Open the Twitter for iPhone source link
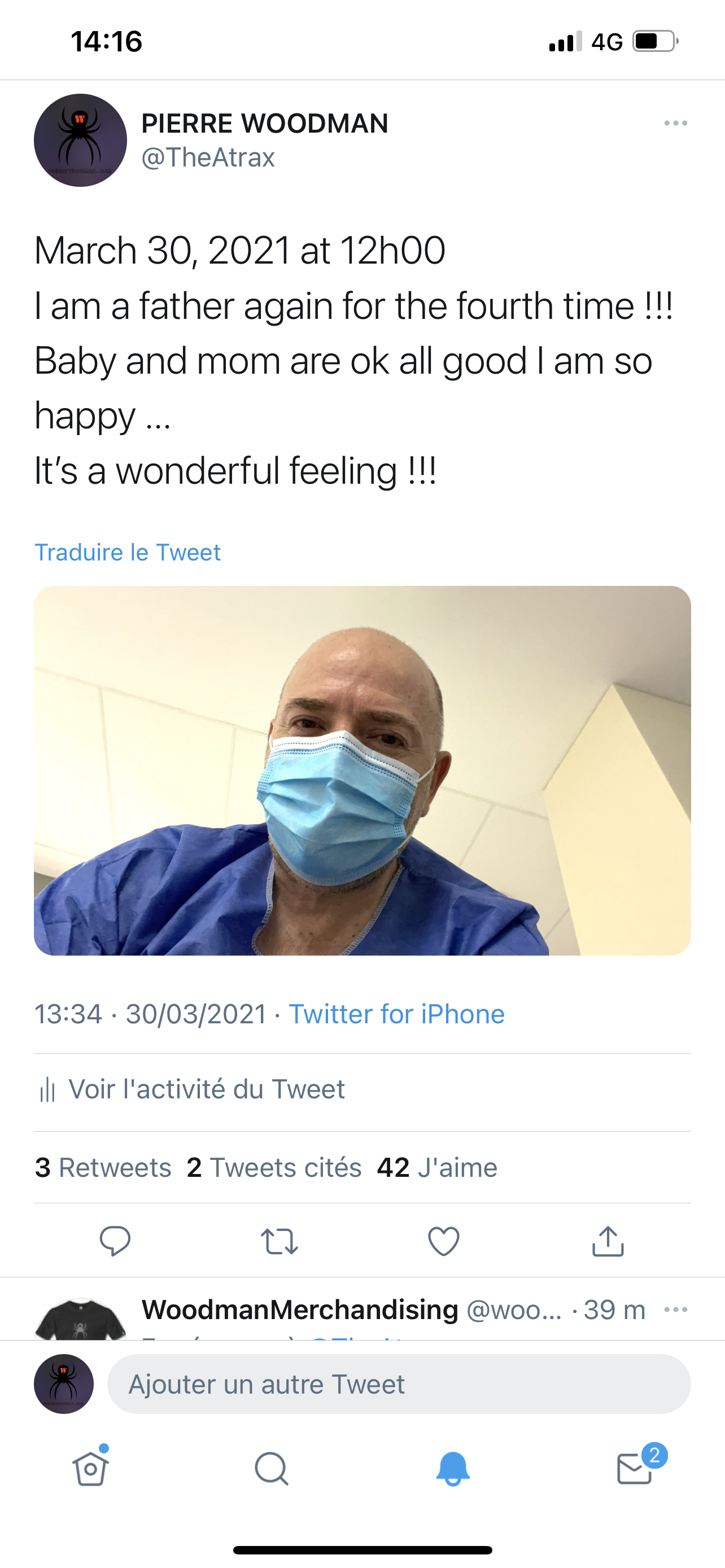 point(396,1014)
